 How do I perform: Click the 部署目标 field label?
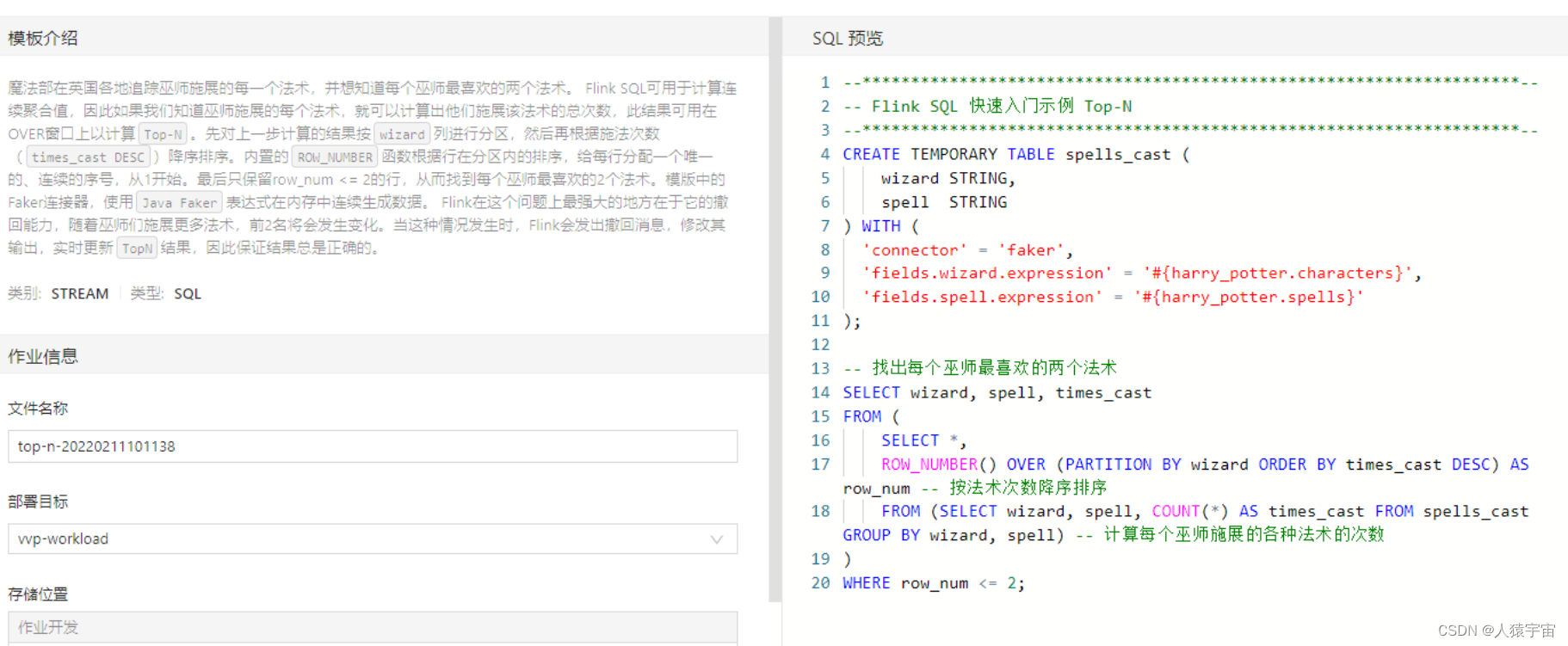pos(38,501)
